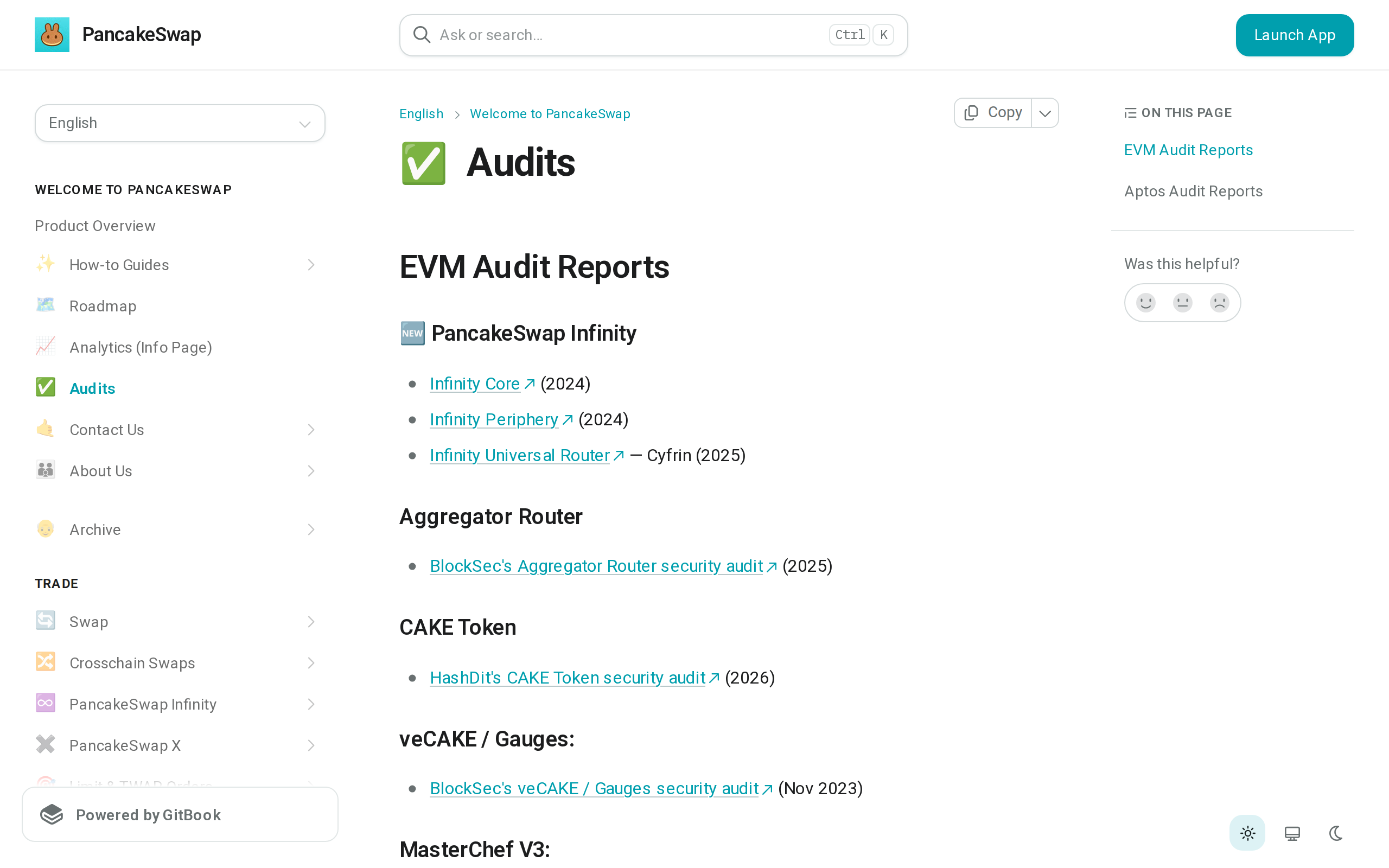Image resolution: width=1389 pixels, height=868 pixels.
Task: Open BlockSec's Aggregator Router security audit
Action: tap(596, 566)
